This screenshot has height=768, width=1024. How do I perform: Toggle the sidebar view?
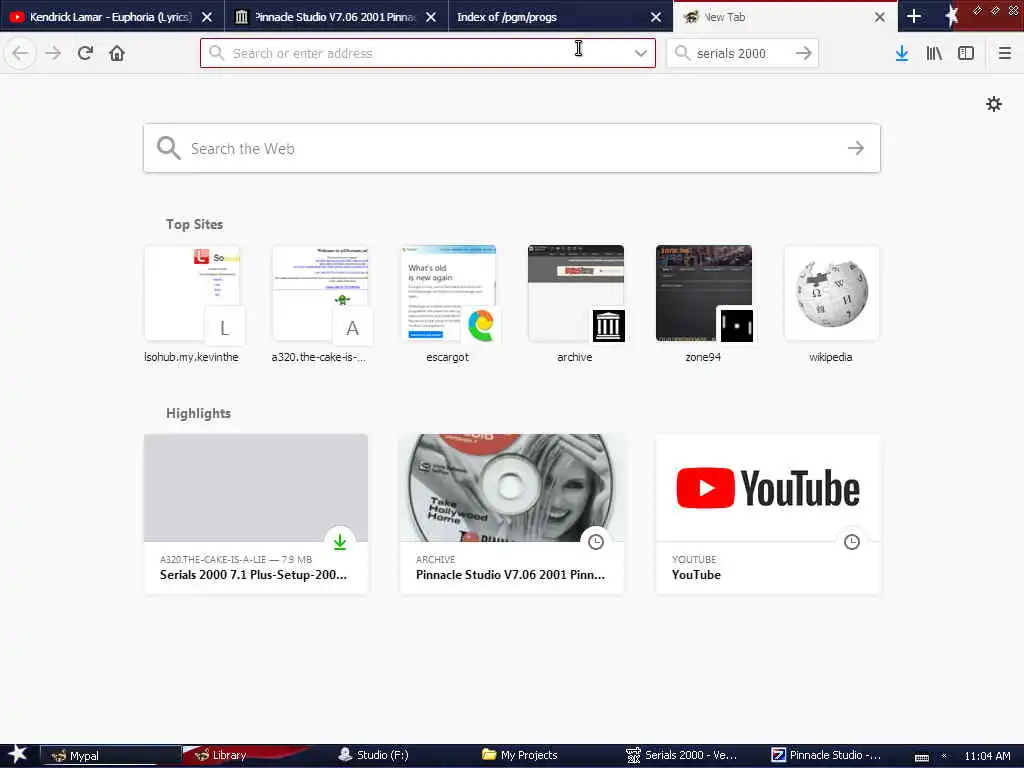tap(966, 53)
